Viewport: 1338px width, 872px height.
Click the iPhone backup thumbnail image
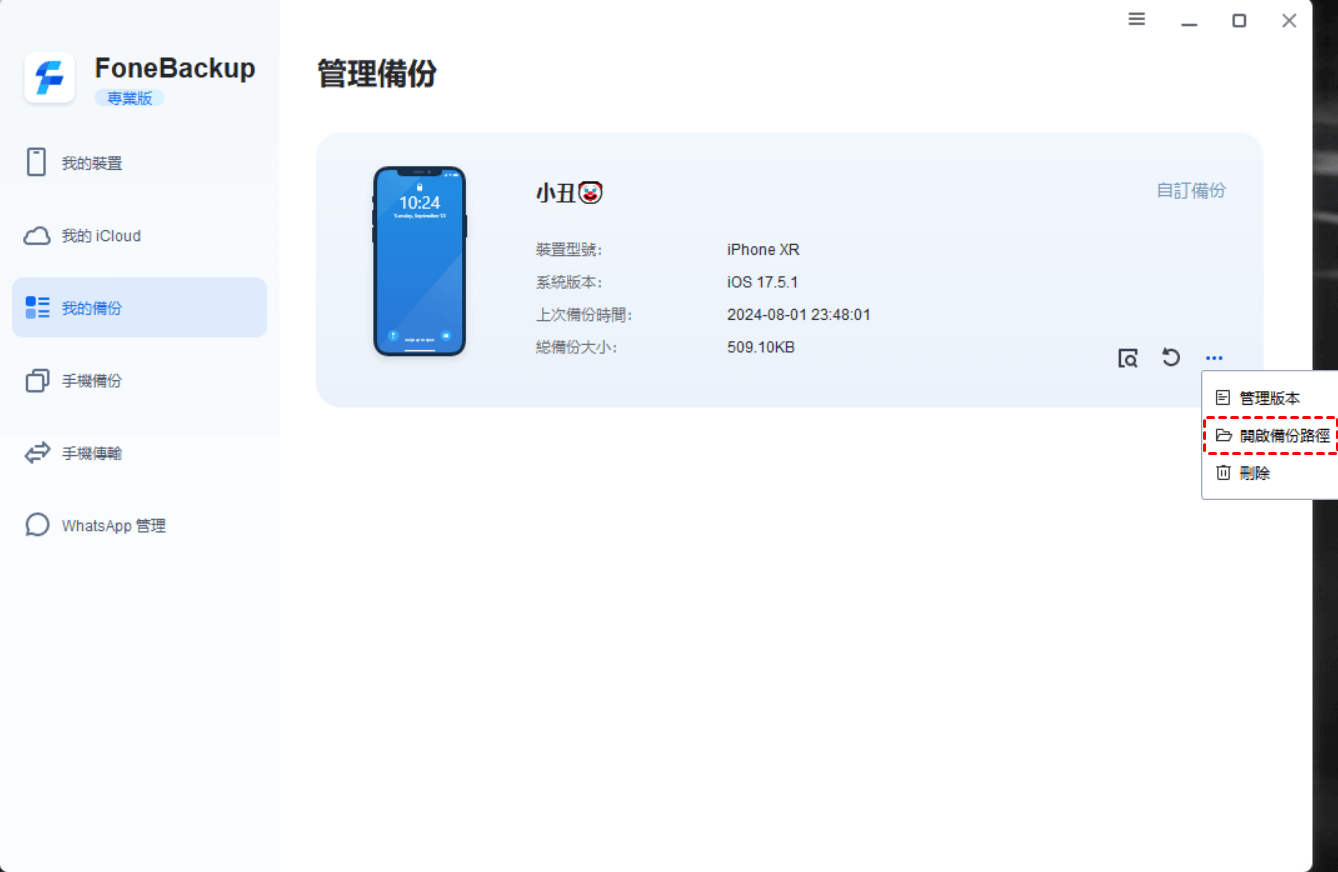(420, 261)
